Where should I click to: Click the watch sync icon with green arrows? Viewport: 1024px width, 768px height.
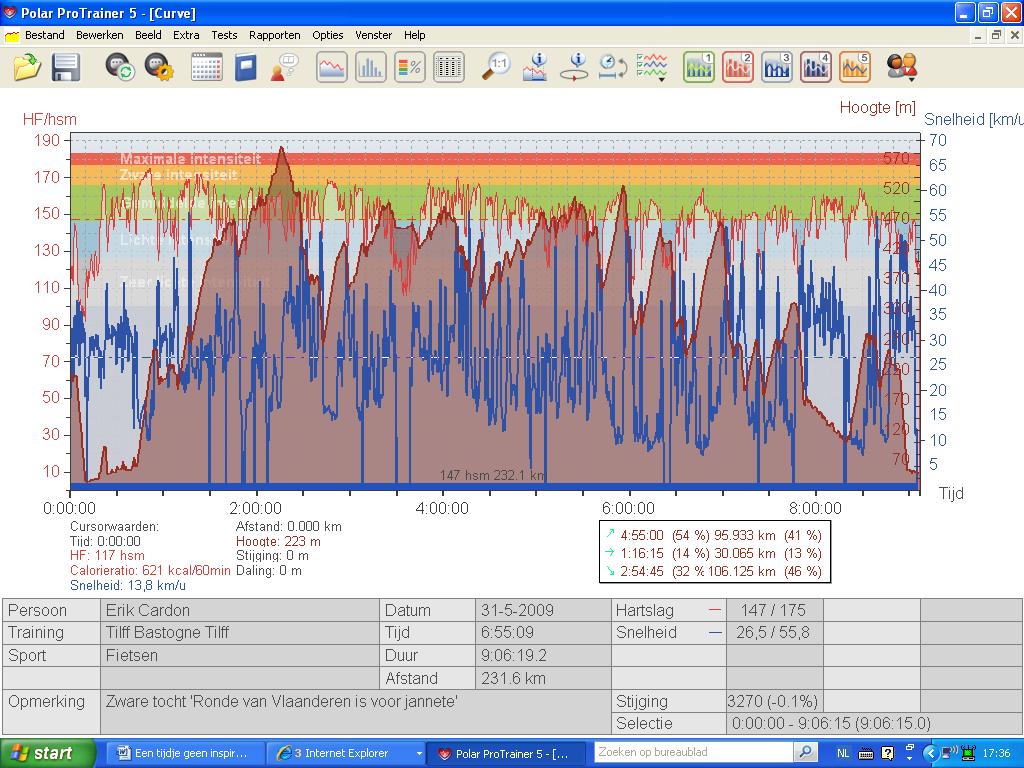[120, 67]
